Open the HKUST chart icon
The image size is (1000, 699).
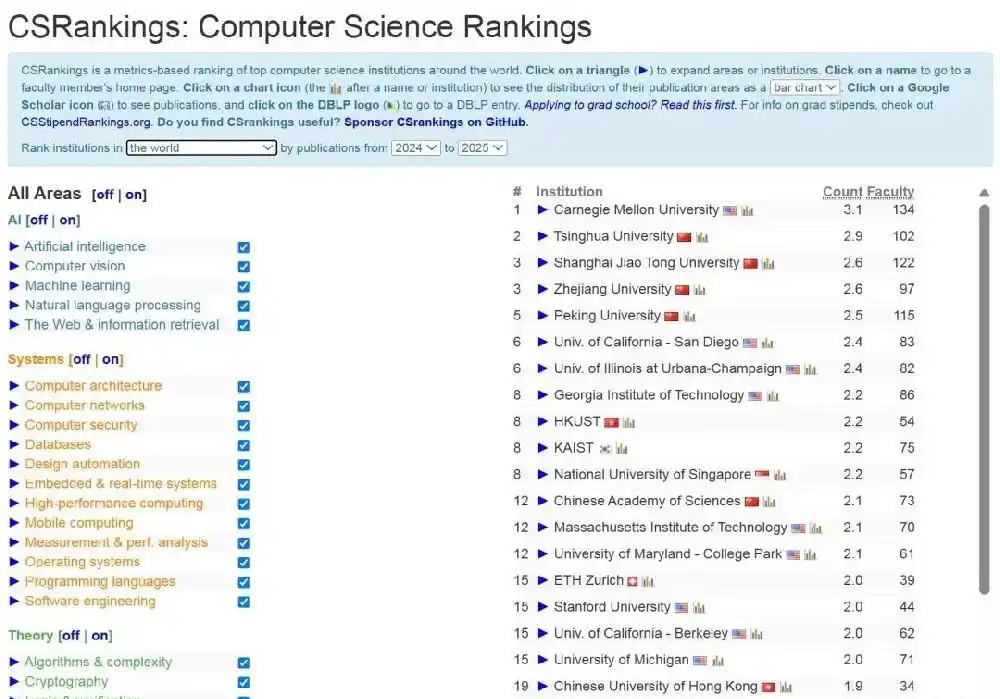(x=629, y=423)
